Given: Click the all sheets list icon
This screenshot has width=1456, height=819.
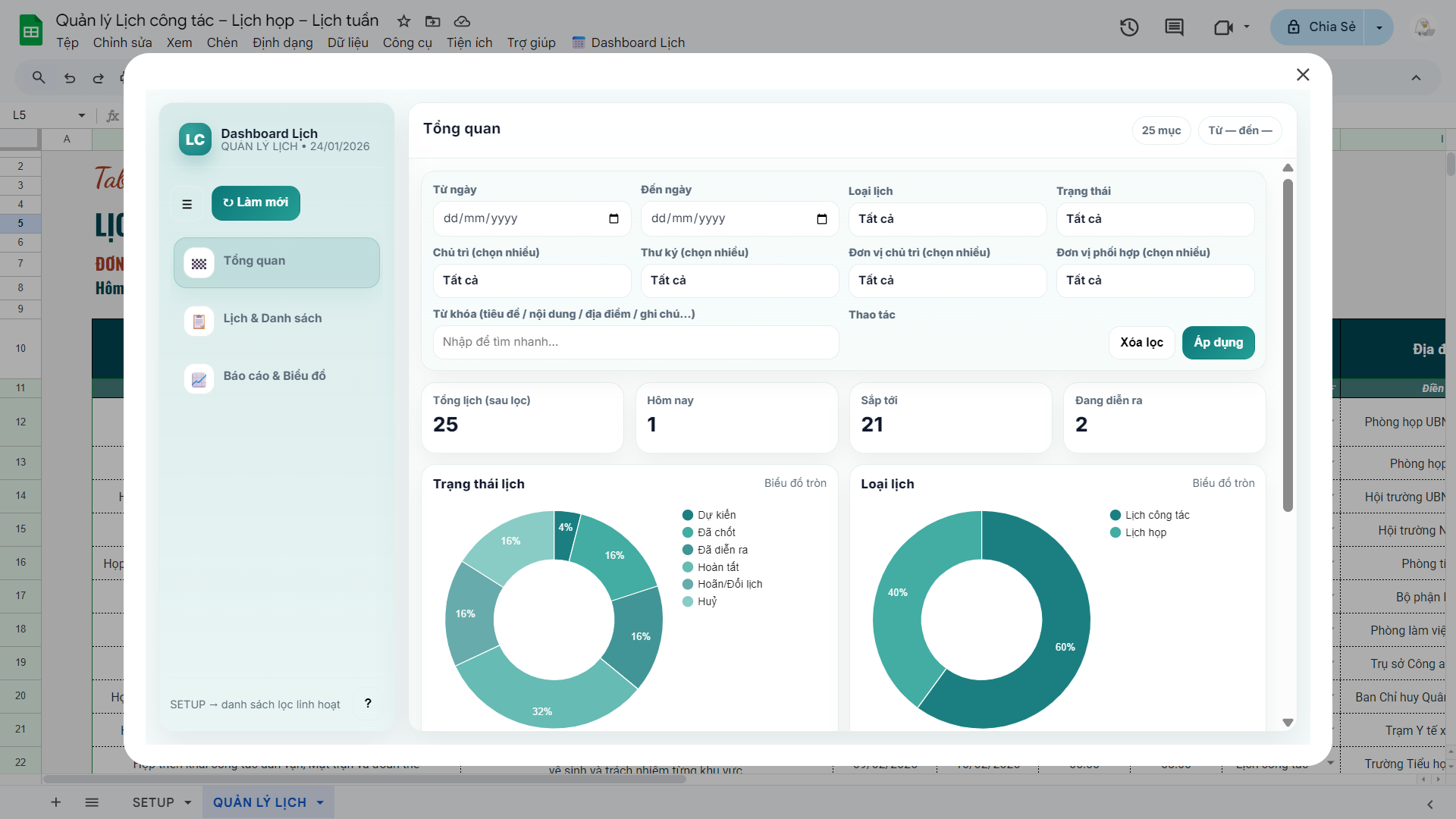Looking at the screenshot, I should (x=92, y=802).
